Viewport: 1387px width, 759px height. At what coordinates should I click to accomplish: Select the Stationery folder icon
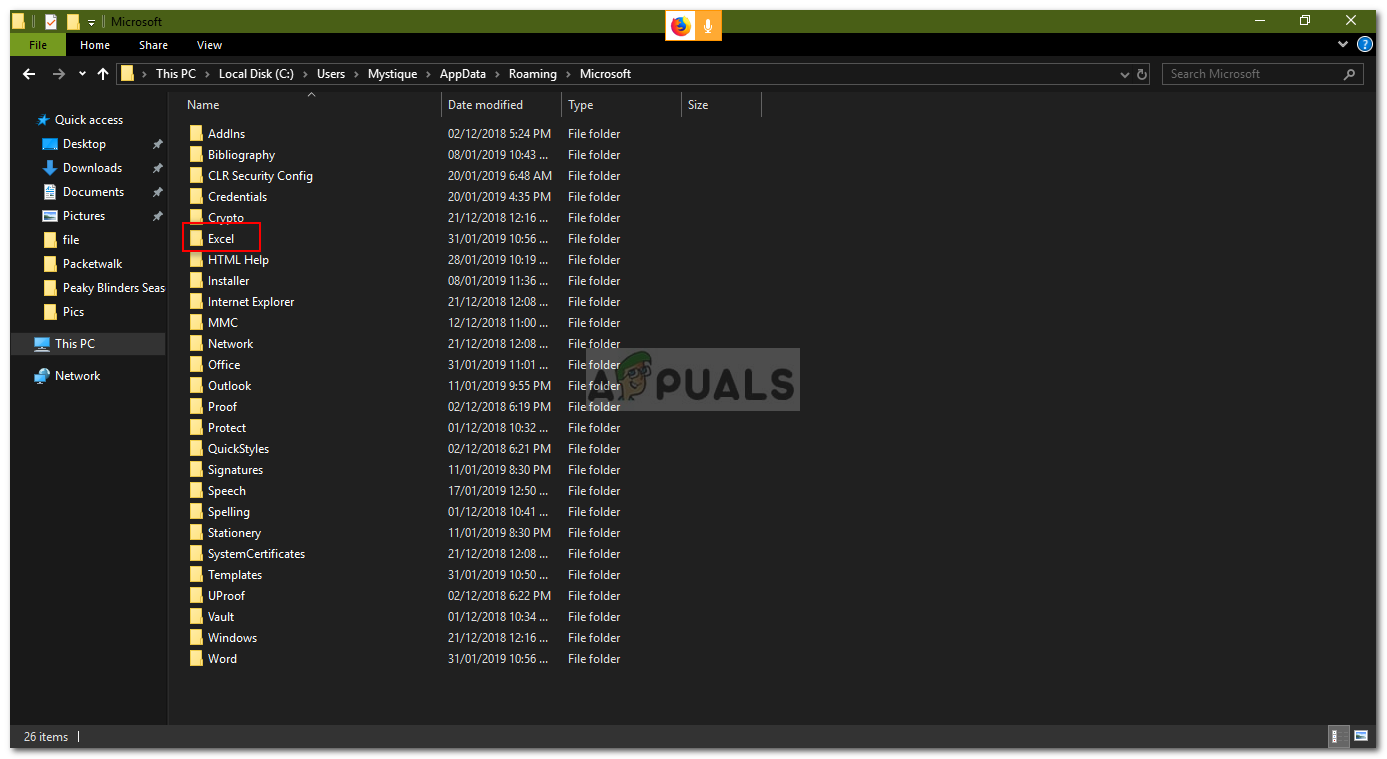196,533
